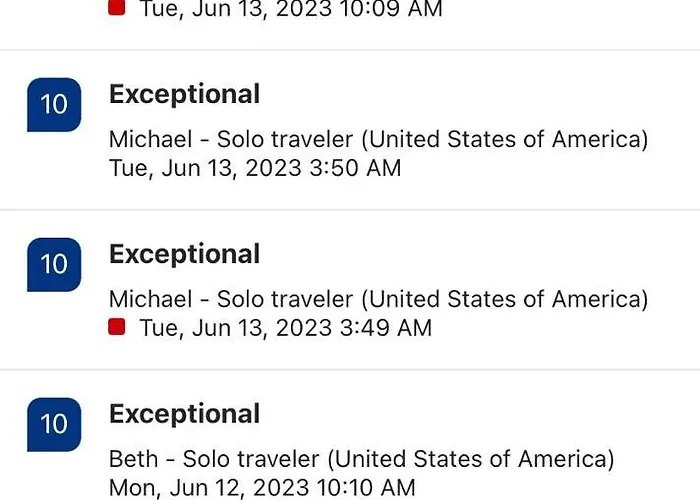This screenshot has height=500, width=700.
Task: Click the name Michael in the 3:50 AM review
Action: [x=148, y=139]
